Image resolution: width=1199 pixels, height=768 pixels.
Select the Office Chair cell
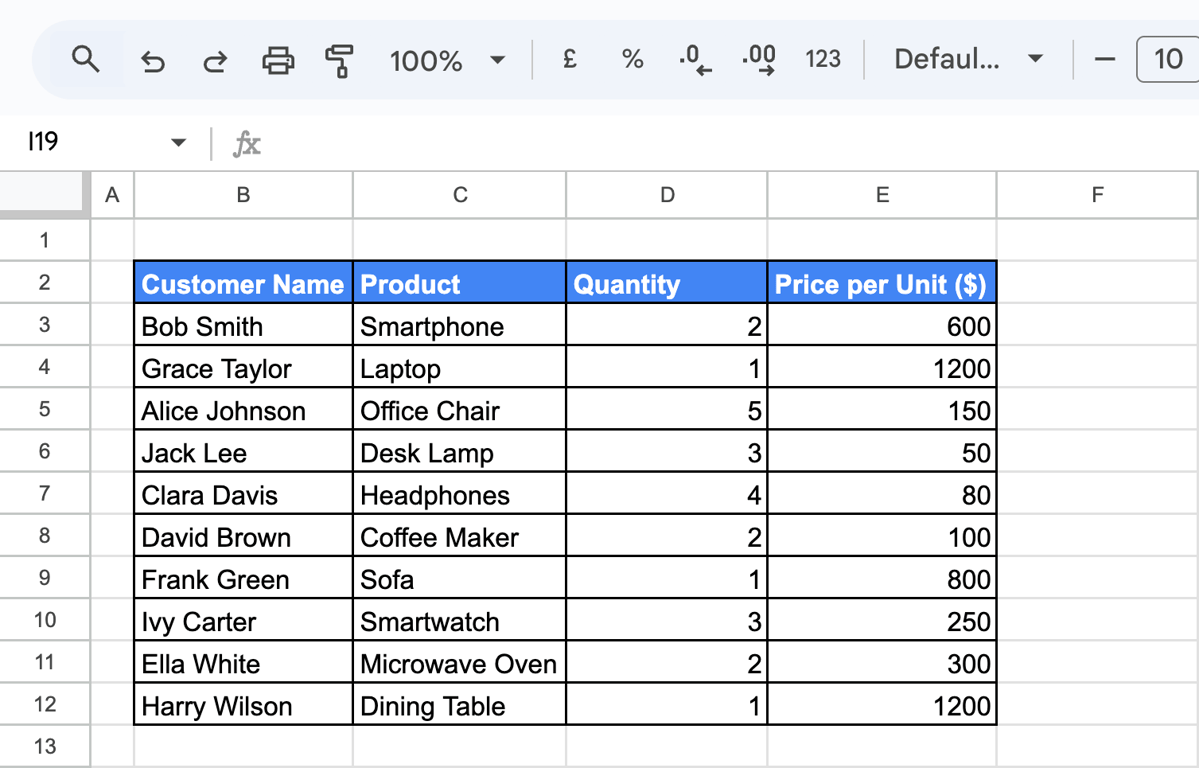(x=460, y=409)
